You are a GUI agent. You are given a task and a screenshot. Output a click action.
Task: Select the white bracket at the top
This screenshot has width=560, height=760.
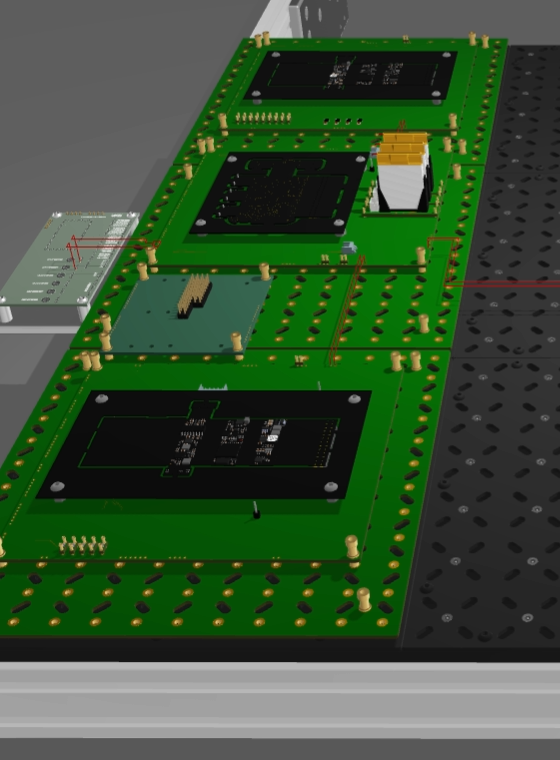tap(301, 18)
